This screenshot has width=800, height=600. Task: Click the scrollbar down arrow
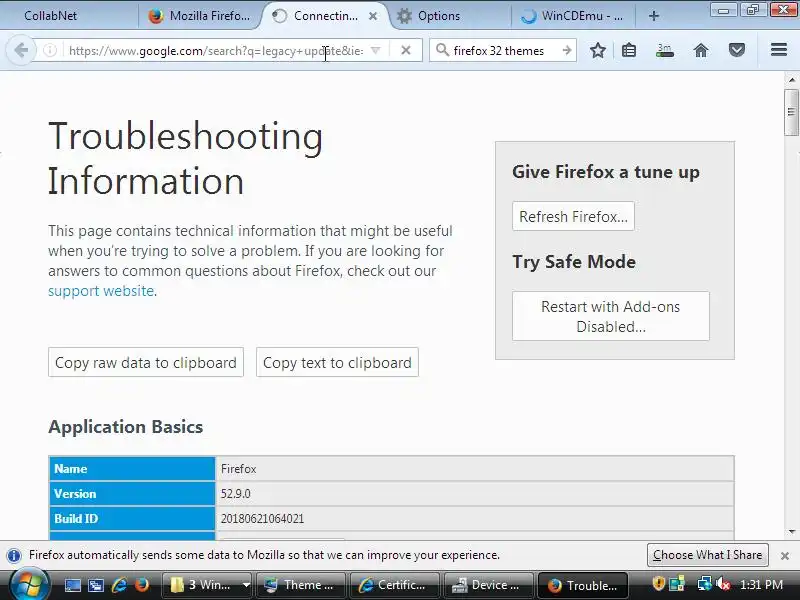coord(792,532)
